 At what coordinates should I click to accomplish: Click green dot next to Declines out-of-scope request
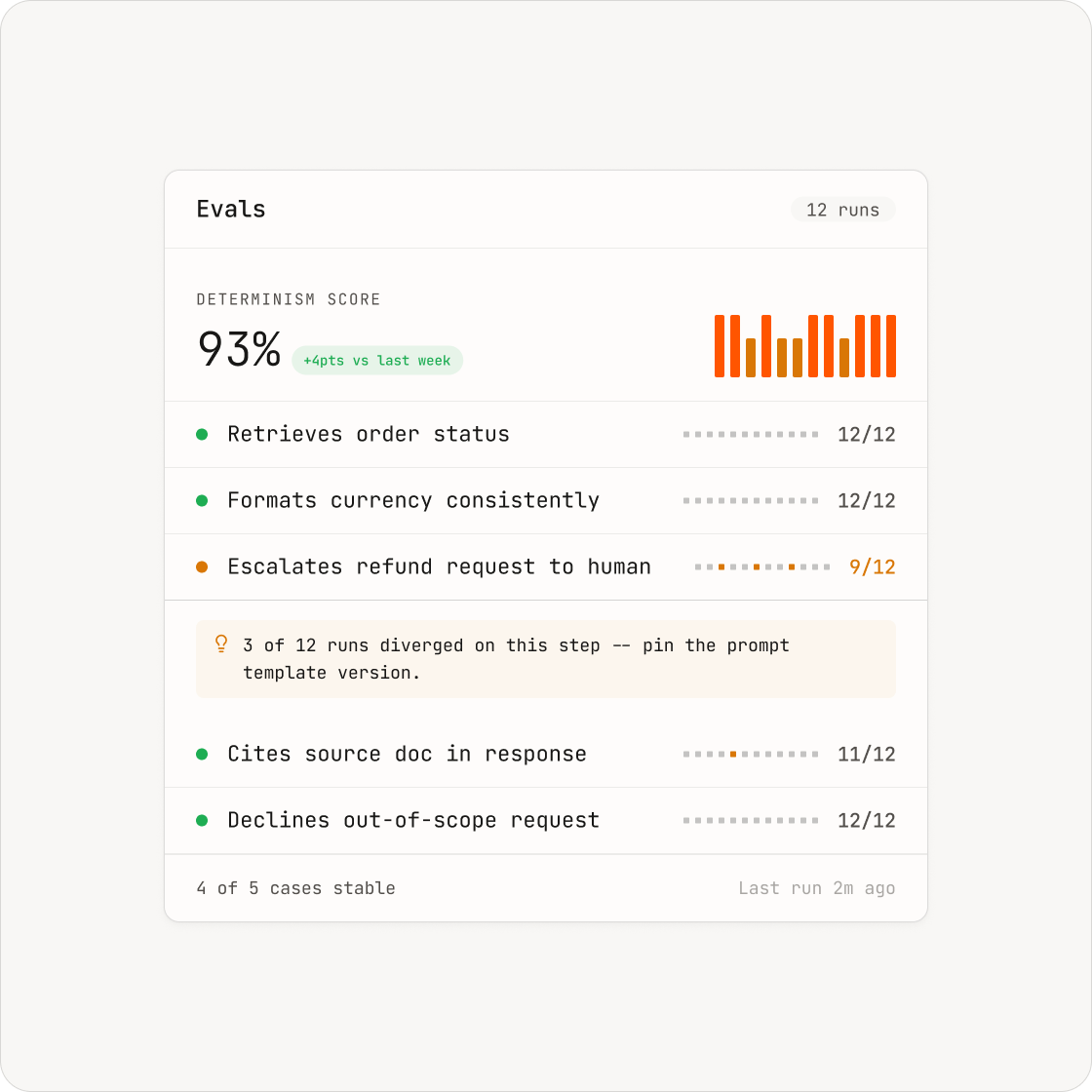point(202,820)
